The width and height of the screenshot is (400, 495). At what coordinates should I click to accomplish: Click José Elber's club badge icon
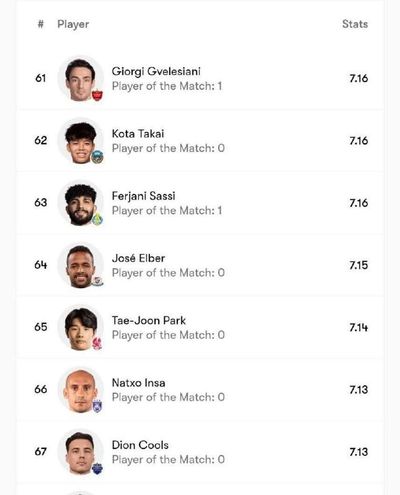click(x=97, y=282)
